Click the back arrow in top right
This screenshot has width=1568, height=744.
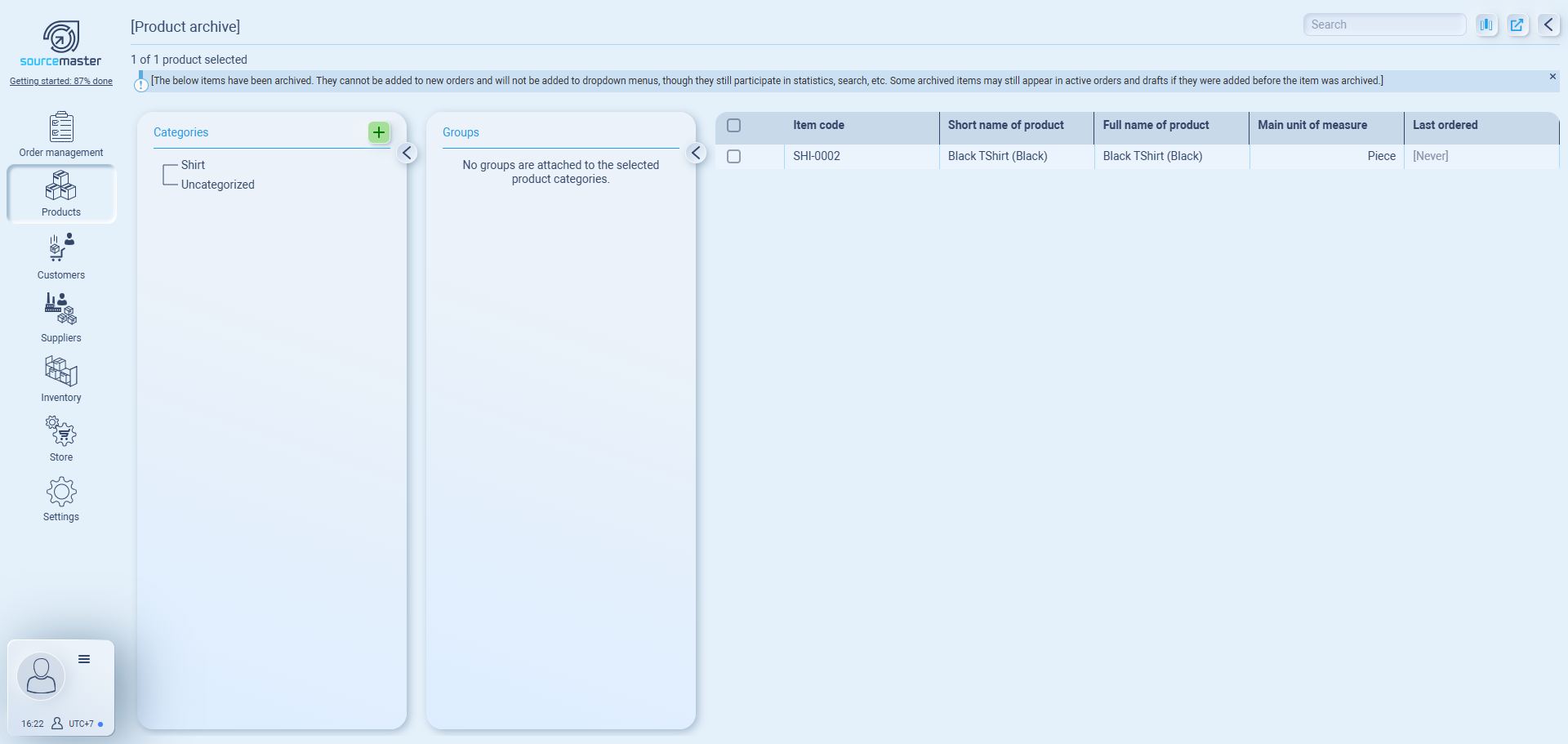1548,25
